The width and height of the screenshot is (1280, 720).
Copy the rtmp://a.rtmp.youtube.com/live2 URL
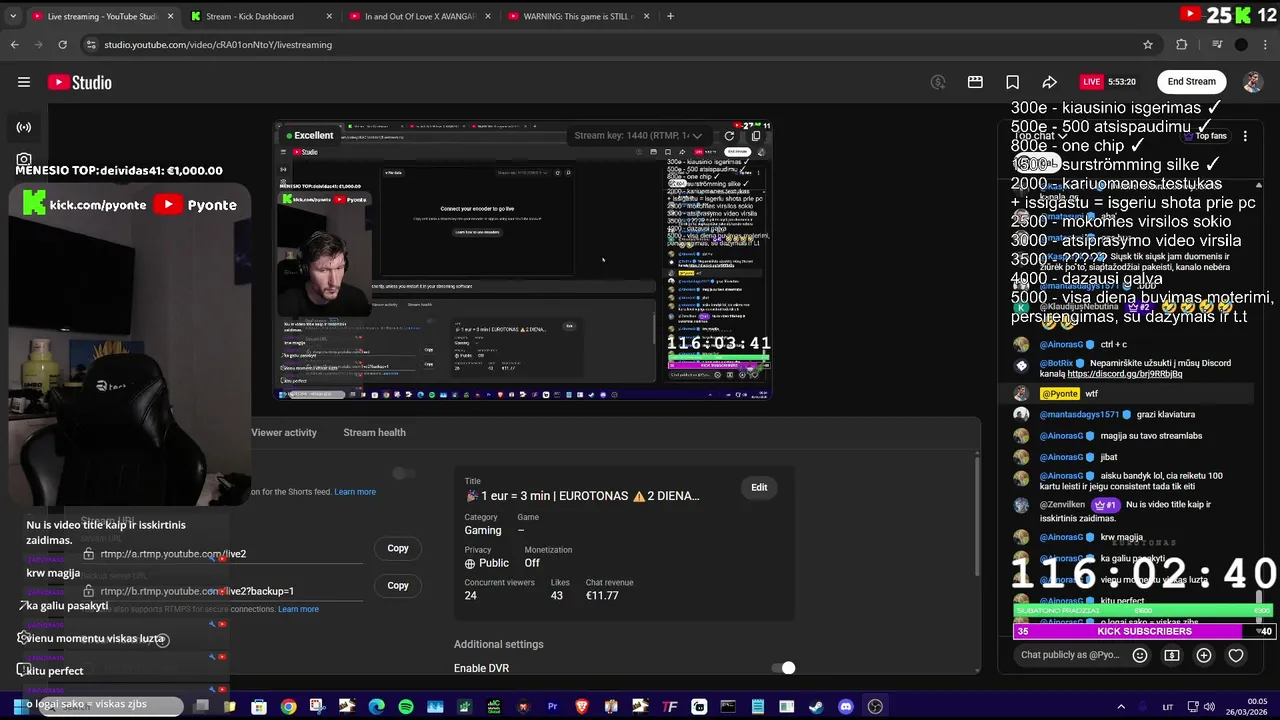click(x=398, y=548)
